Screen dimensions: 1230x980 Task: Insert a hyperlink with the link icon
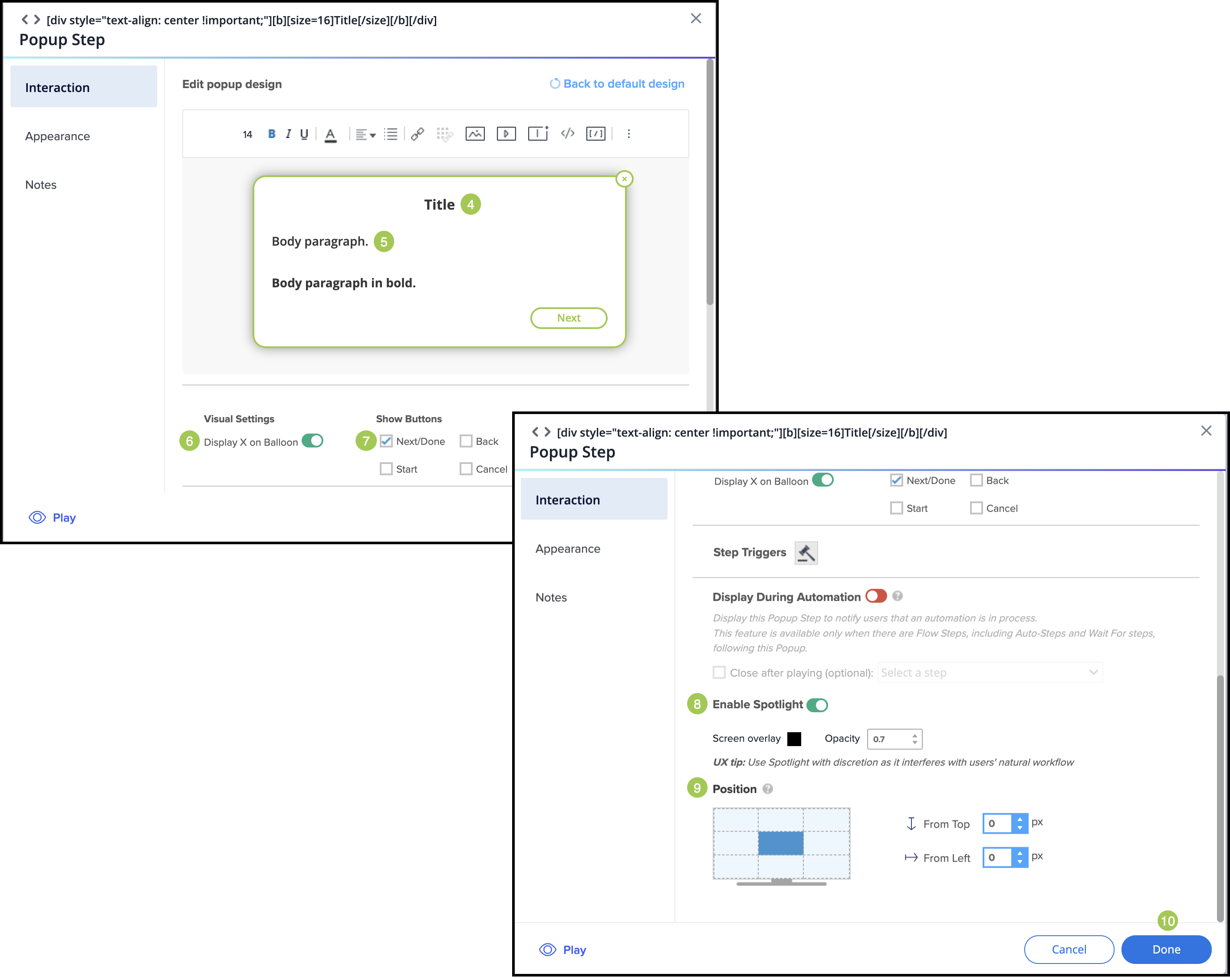click(x=418, y=134)
